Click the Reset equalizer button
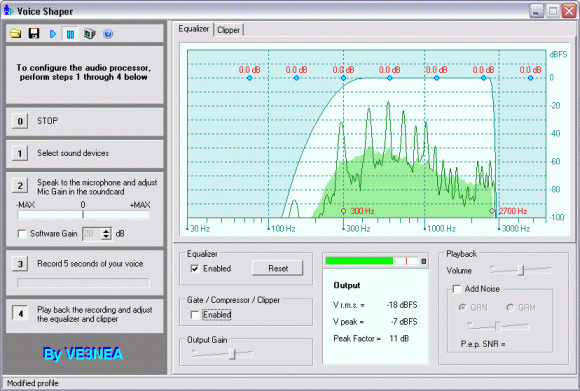580x391 pixels. point(277,268)
